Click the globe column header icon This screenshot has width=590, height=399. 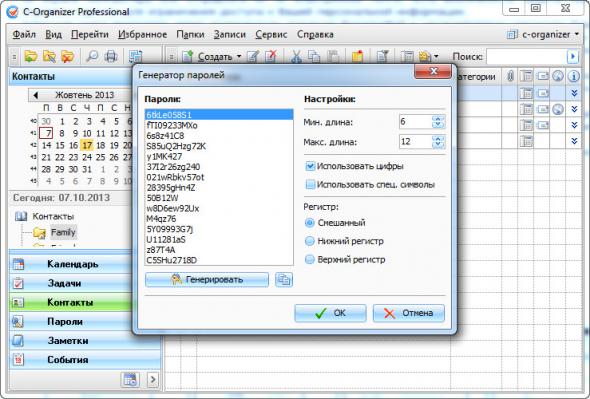click(558, 76)
